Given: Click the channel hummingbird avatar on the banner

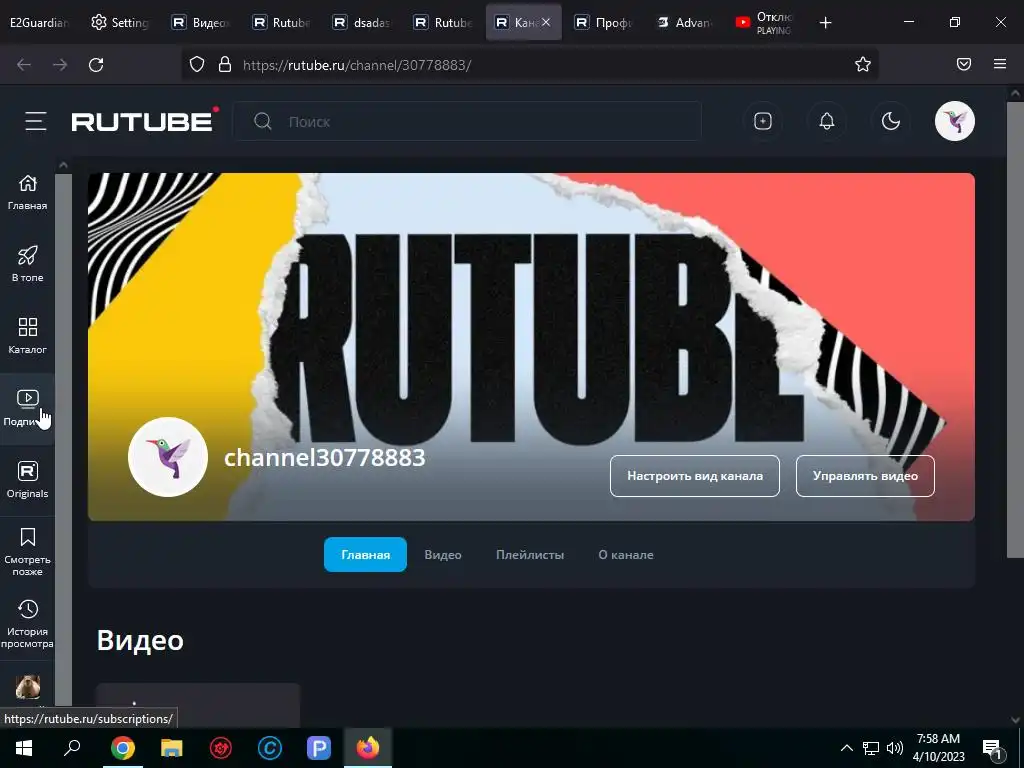Looking at the screenshot, I should coord(168,457).
